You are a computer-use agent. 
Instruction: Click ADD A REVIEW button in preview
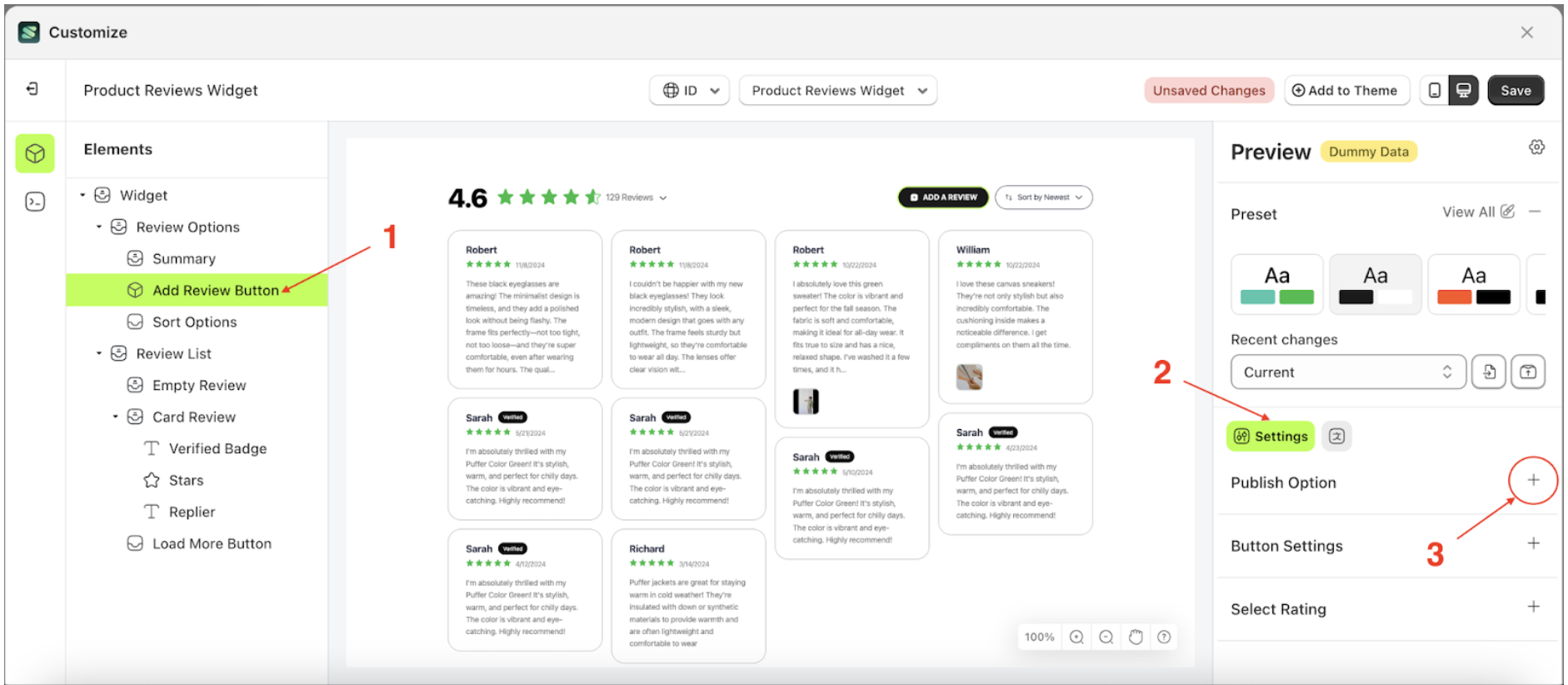[943, 197]
